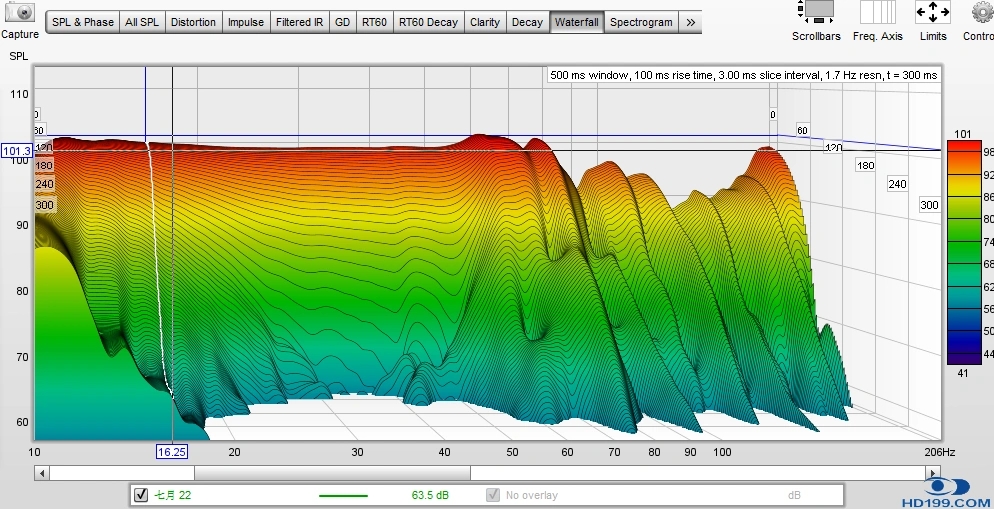994x509 pixels.
Task: Open the SPL & Phase tab
Action: coord(83,22)
